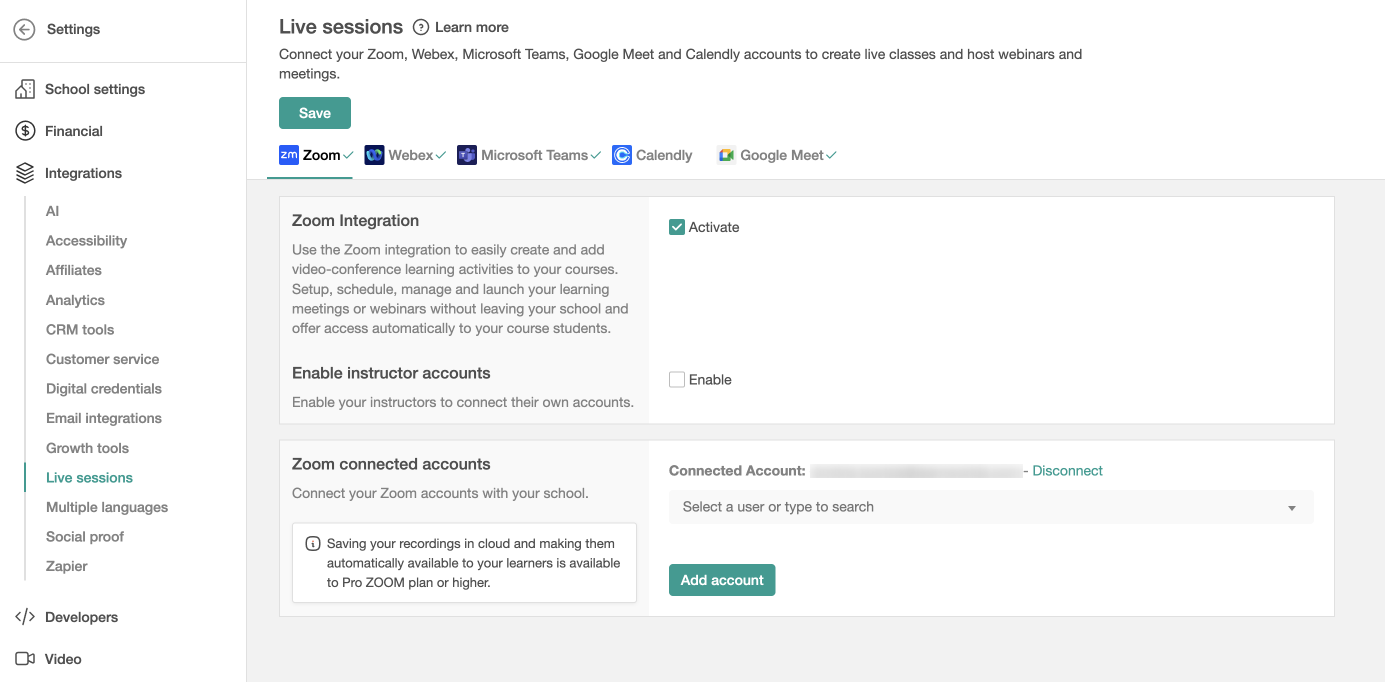Viewport: 1385px width, 682px height.
Task: Click the Financial dollar icon
Action: [25, 131]
